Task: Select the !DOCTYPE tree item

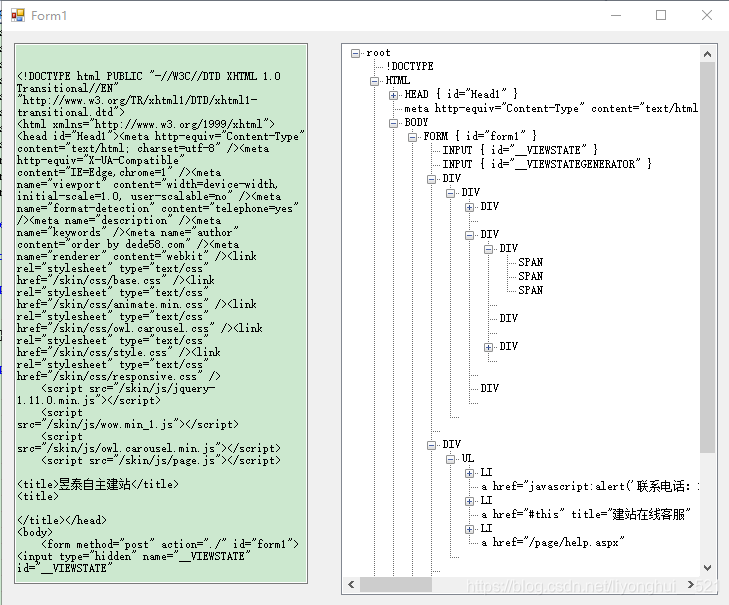Action: coord(409,66)
